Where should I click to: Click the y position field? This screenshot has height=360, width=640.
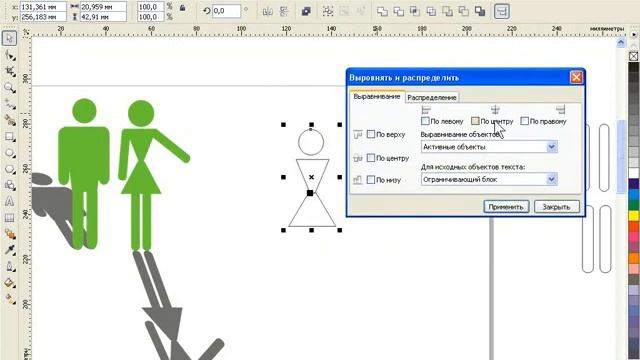coord(43,17)
